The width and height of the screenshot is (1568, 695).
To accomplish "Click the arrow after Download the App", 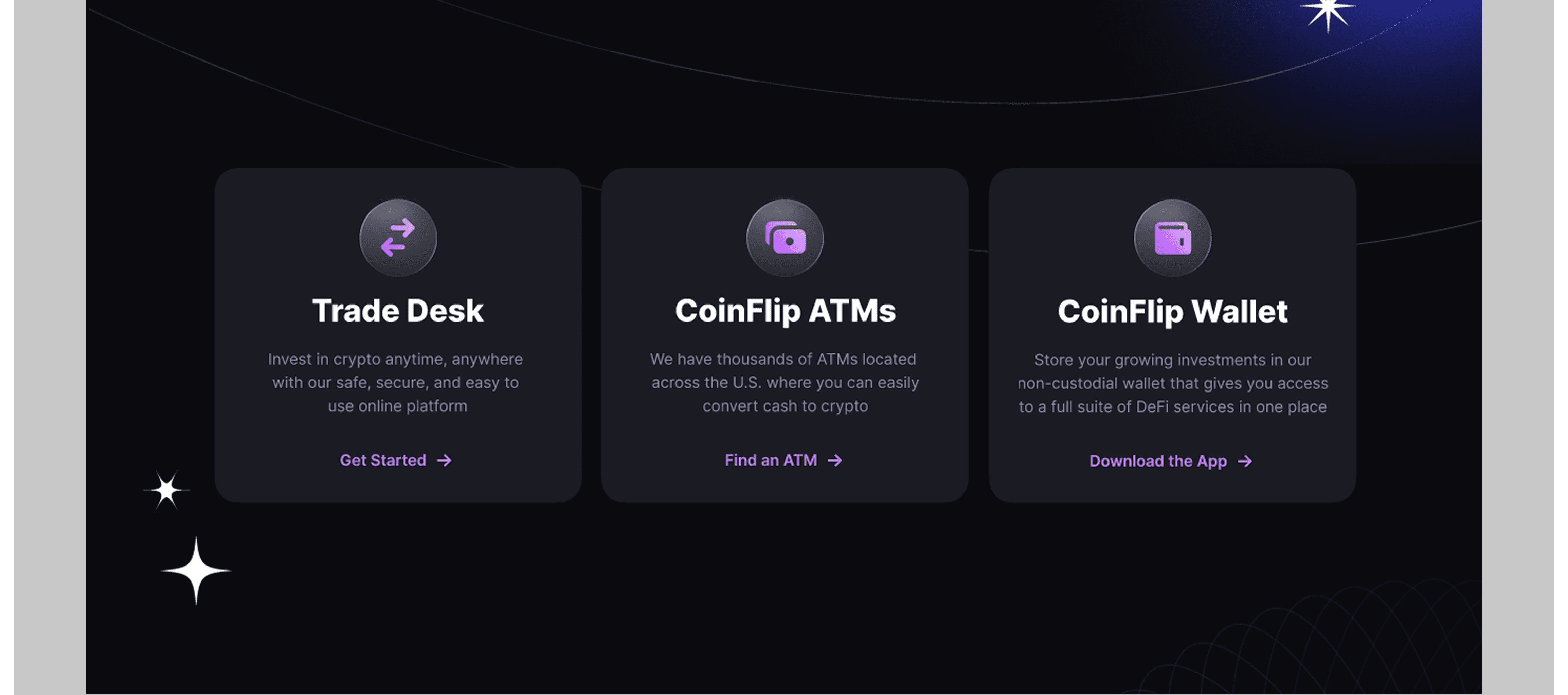I will (x=1245, y=461).
